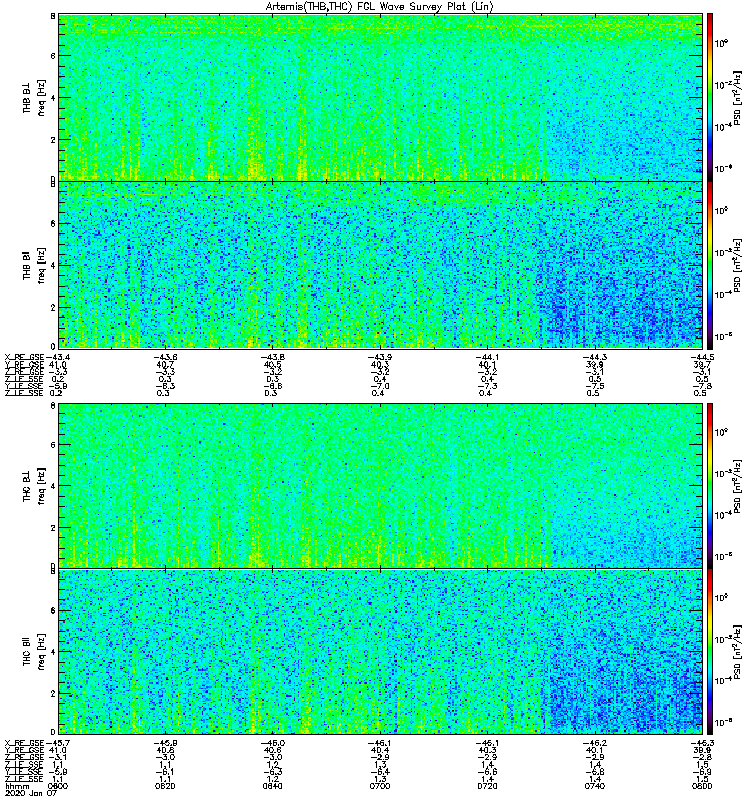Click the X_RE_GSE value -44.3
Screen dimensions: 750x800
click(x=594, y=357)
